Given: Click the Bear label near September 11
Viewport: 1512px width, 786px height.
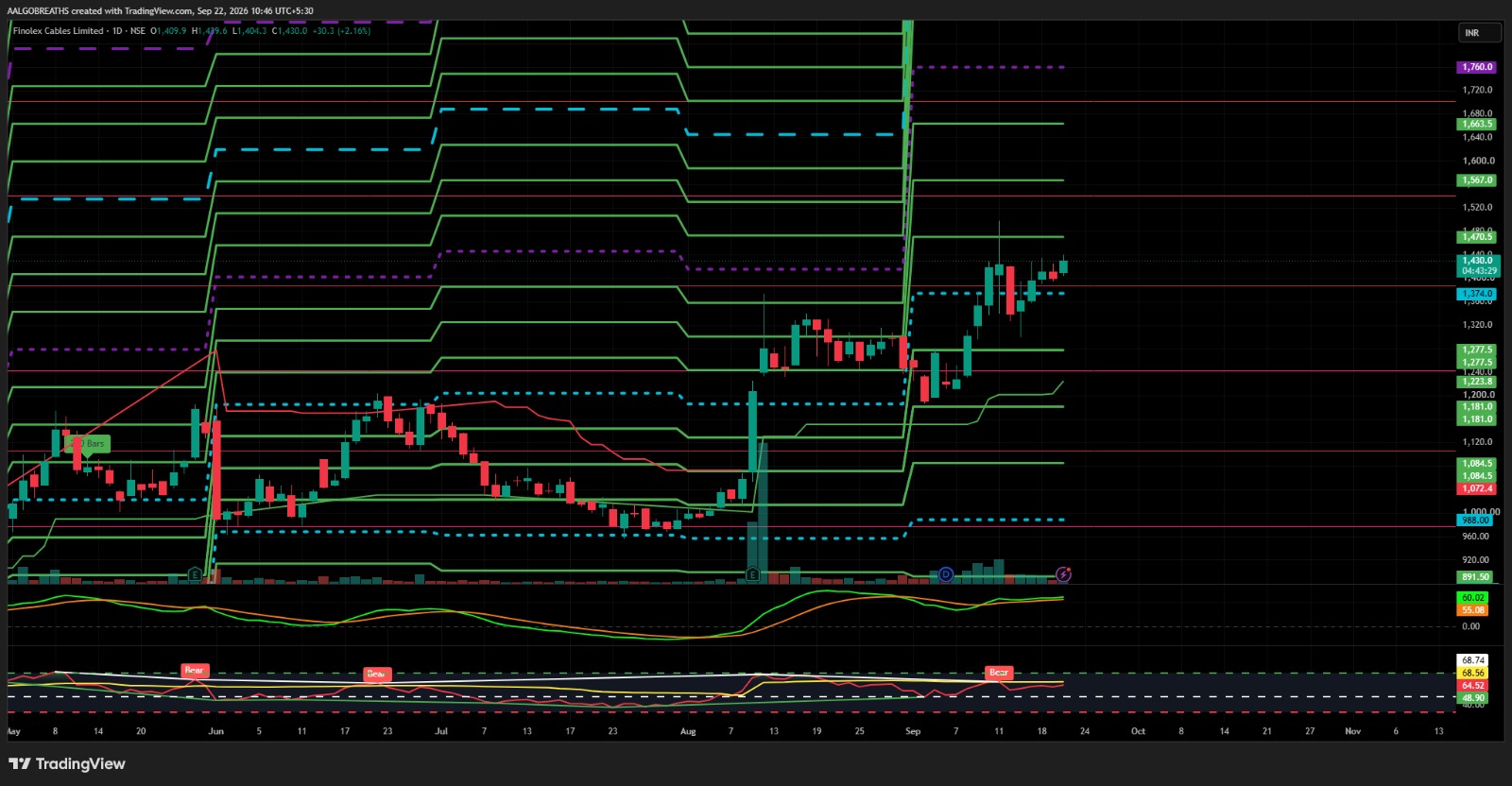Looking at the screenshot, I should pyautogui.click(x=999, y=673).
